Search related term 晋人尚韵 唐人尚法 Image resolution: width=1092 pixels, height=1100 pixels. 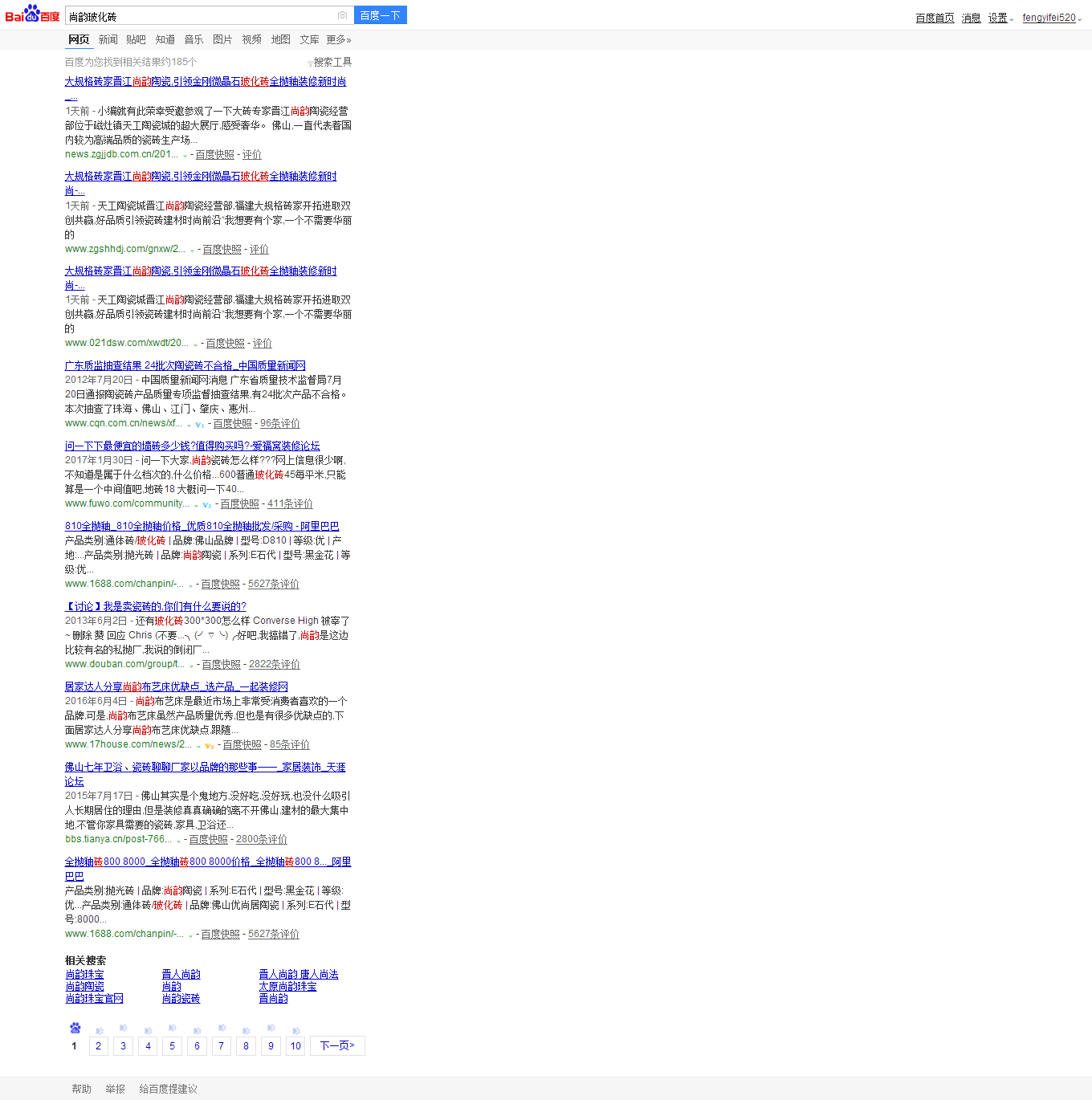pos(299,974)
